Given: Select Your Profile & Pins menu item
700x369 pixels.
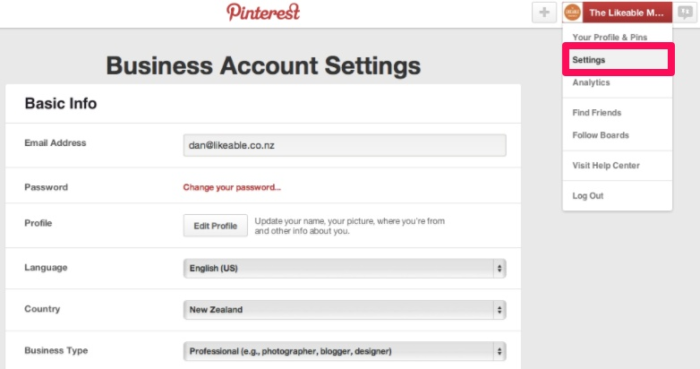Looking at the screenshot, I should coord(609,37).
